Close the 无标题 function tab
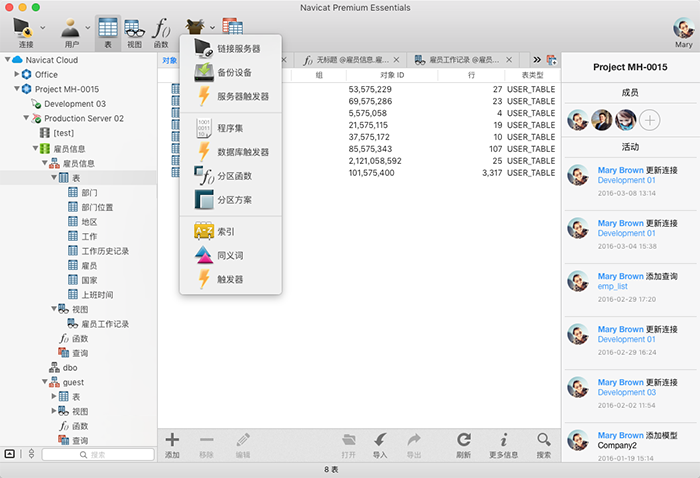 click(x=396, y=59)
